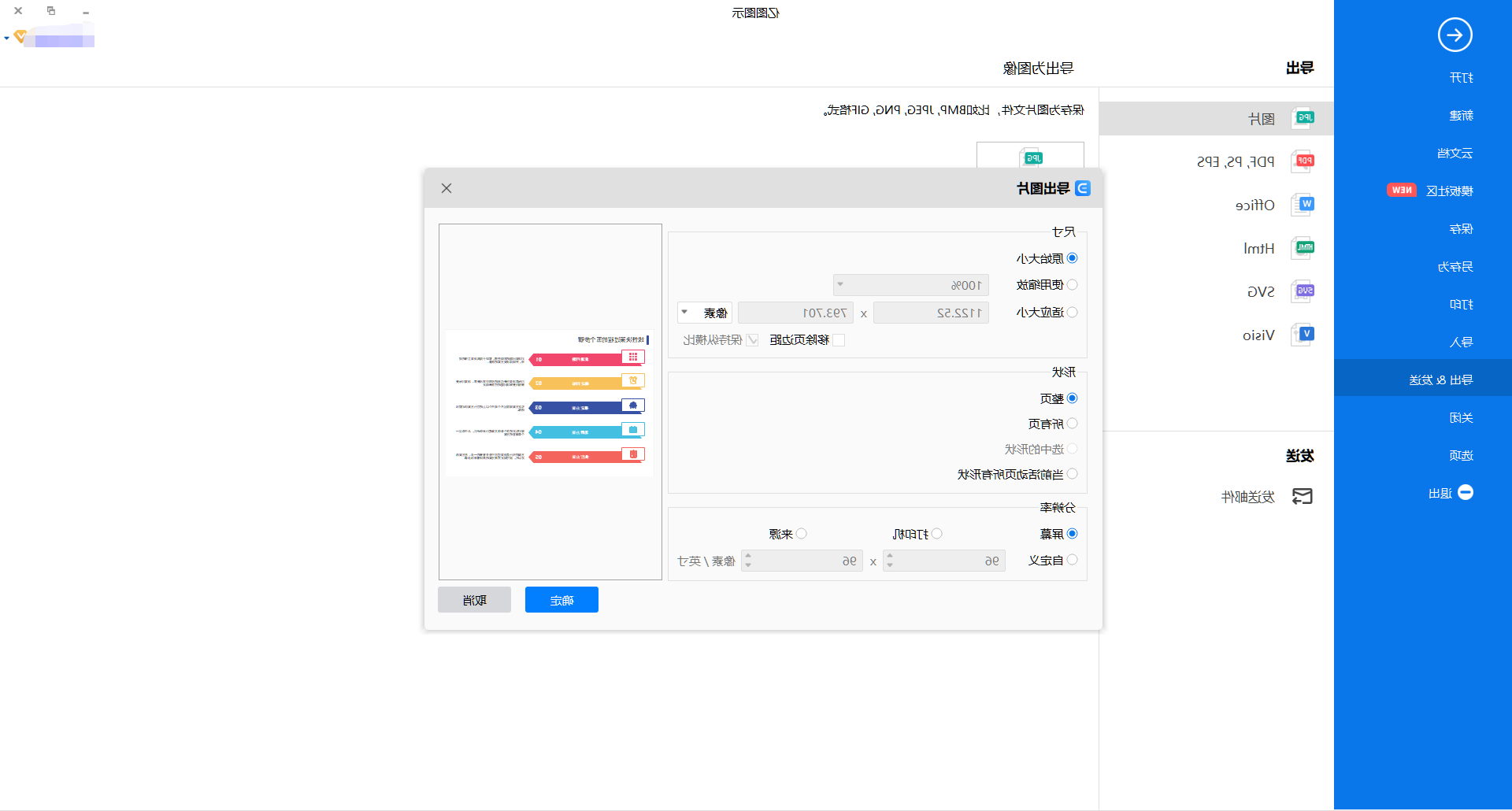Viewport: 1512px width, 811px height.
Task: Click 保存 menu item
Action: [1461, 229]
